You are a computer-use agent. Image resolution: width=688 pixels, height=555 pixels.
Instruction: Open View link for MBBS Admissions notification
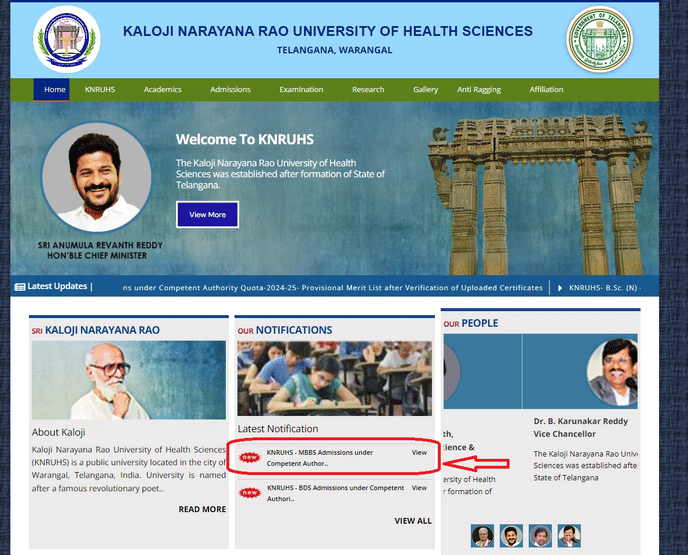click(419, 452)
